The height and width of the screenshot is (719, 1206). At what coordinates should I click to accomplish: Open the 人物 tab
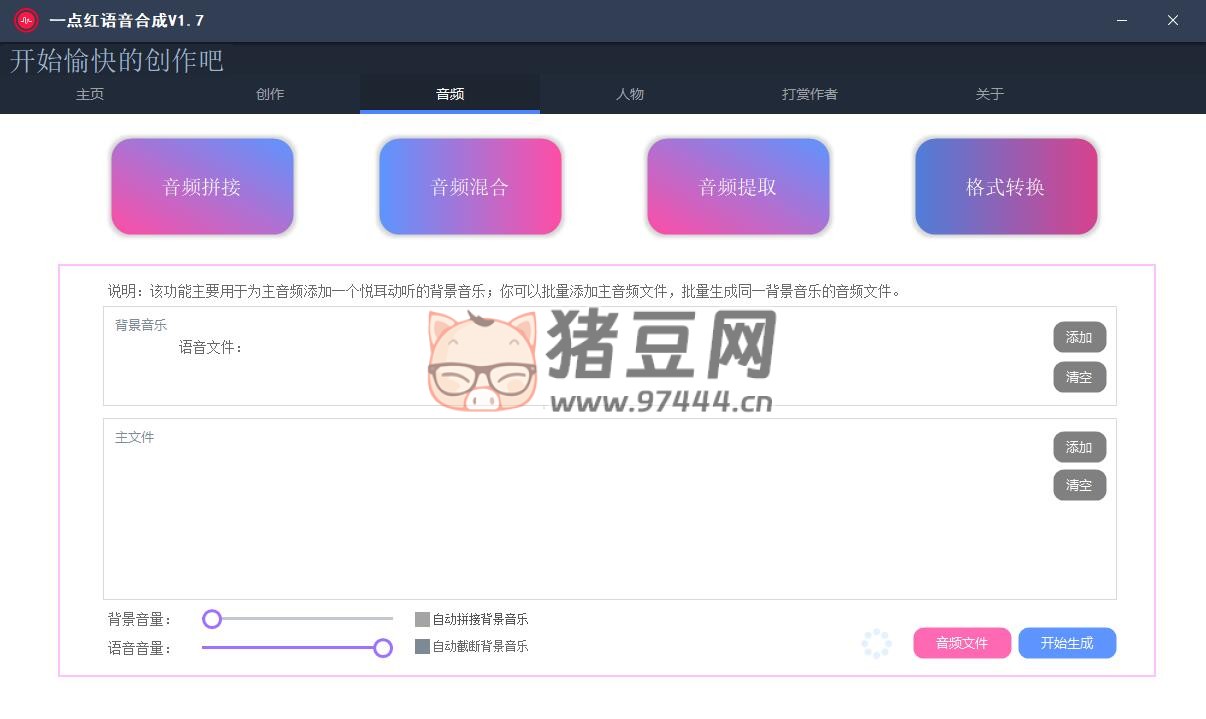[630, 94]
